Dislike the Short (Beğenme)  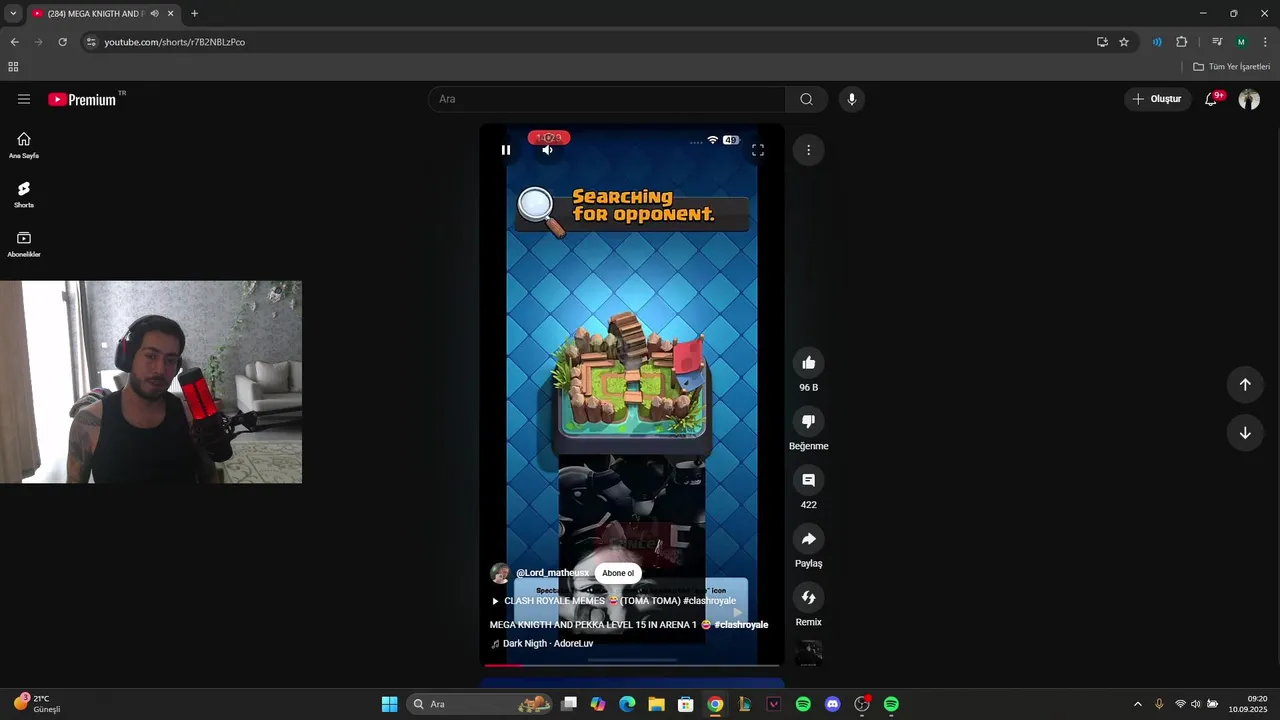click(x=809, y=421)
